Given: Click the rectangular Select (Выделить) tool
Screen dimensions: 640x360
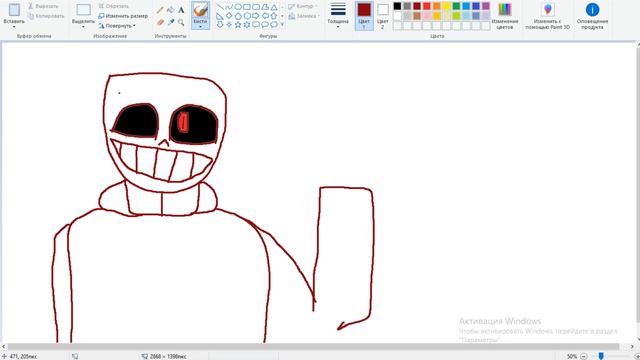Looking at the screenshot, I should pyautogui.click(x=84, y=10).
